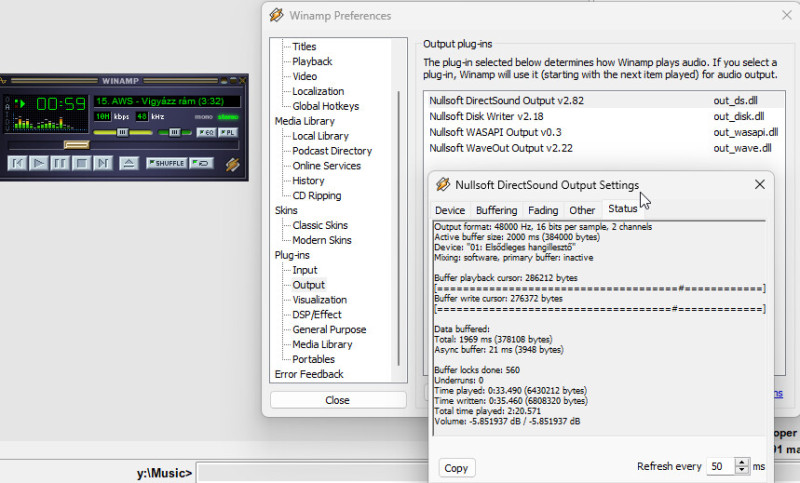Toggle Repeat mode in Winamp player
800x483 pixels.
202,163
